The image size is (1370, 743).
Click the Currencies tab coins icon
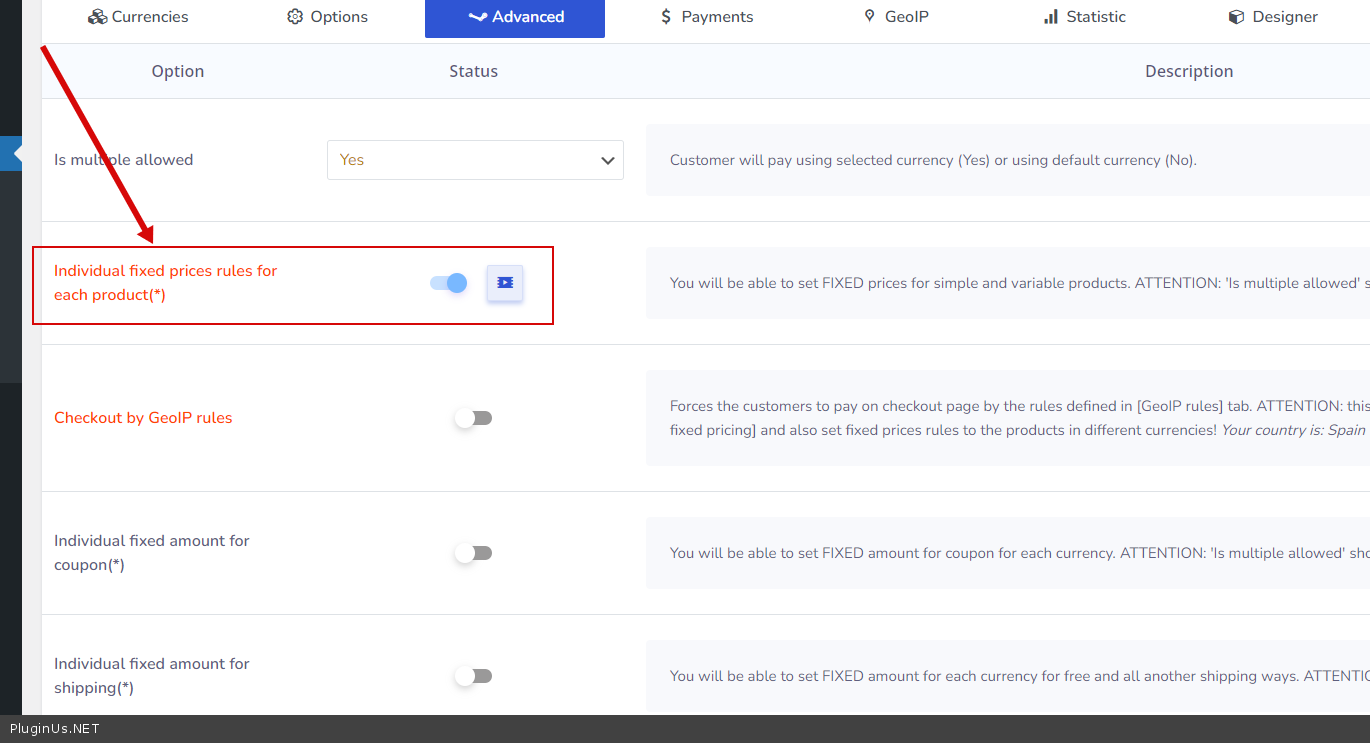(97, 17)
